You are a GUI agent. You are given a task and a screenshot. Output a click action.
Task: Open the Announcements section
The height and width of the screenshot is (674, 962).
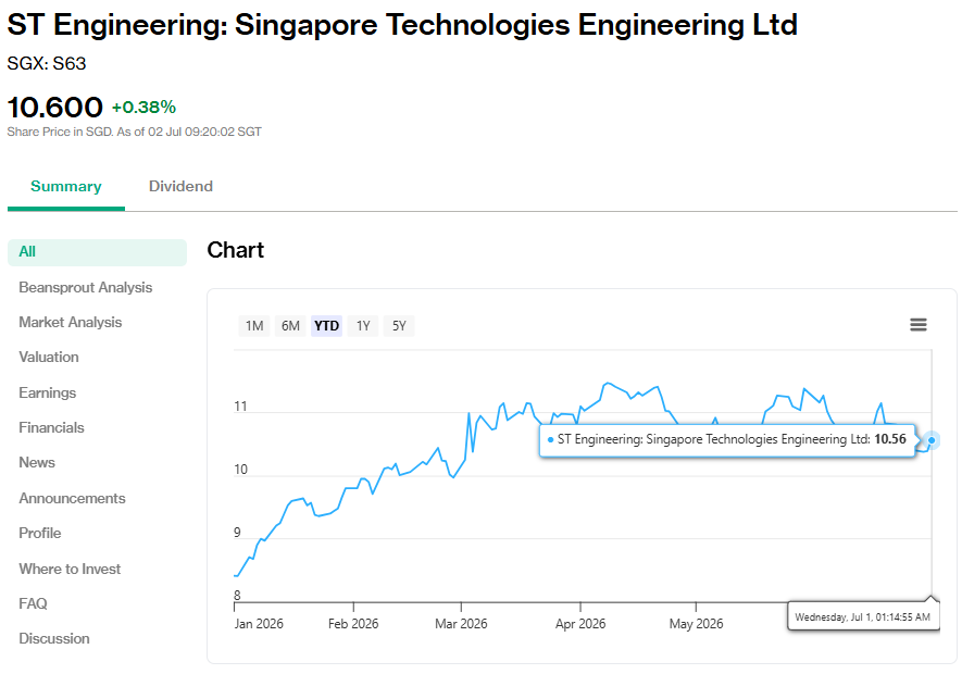click(x=72, y=498)
